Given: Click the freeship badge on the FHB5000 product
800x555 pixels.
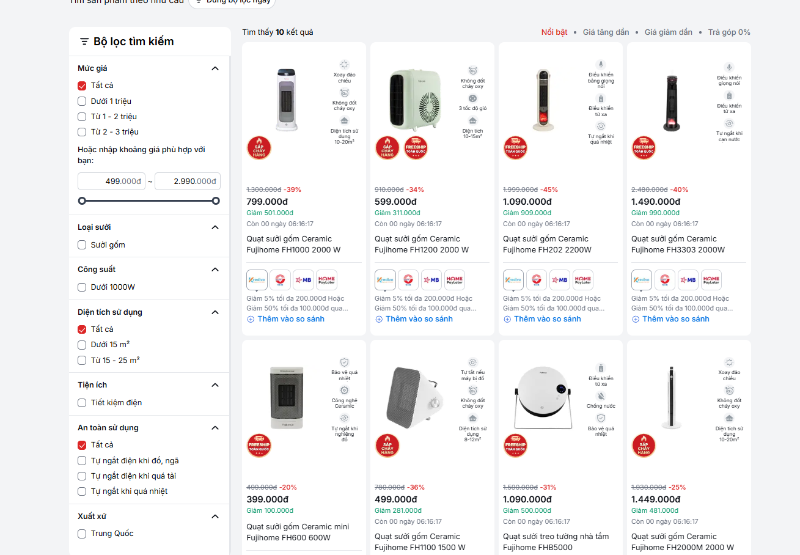Looking at the screenshot, I should (515, 445).
